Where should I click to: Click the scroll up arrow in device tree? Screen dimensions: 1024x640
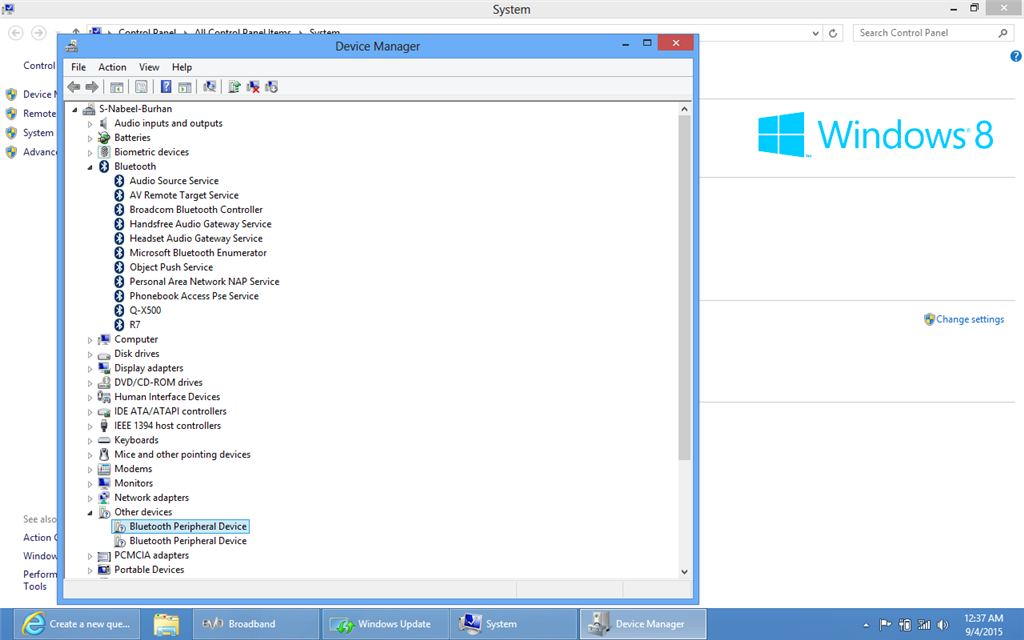tap(684, 109)
